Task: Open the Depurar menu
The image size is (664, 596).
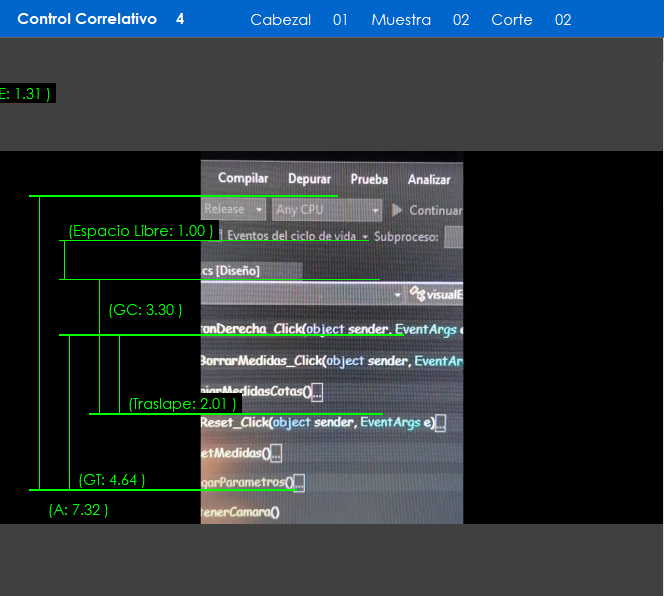Action: pos(309,179)
